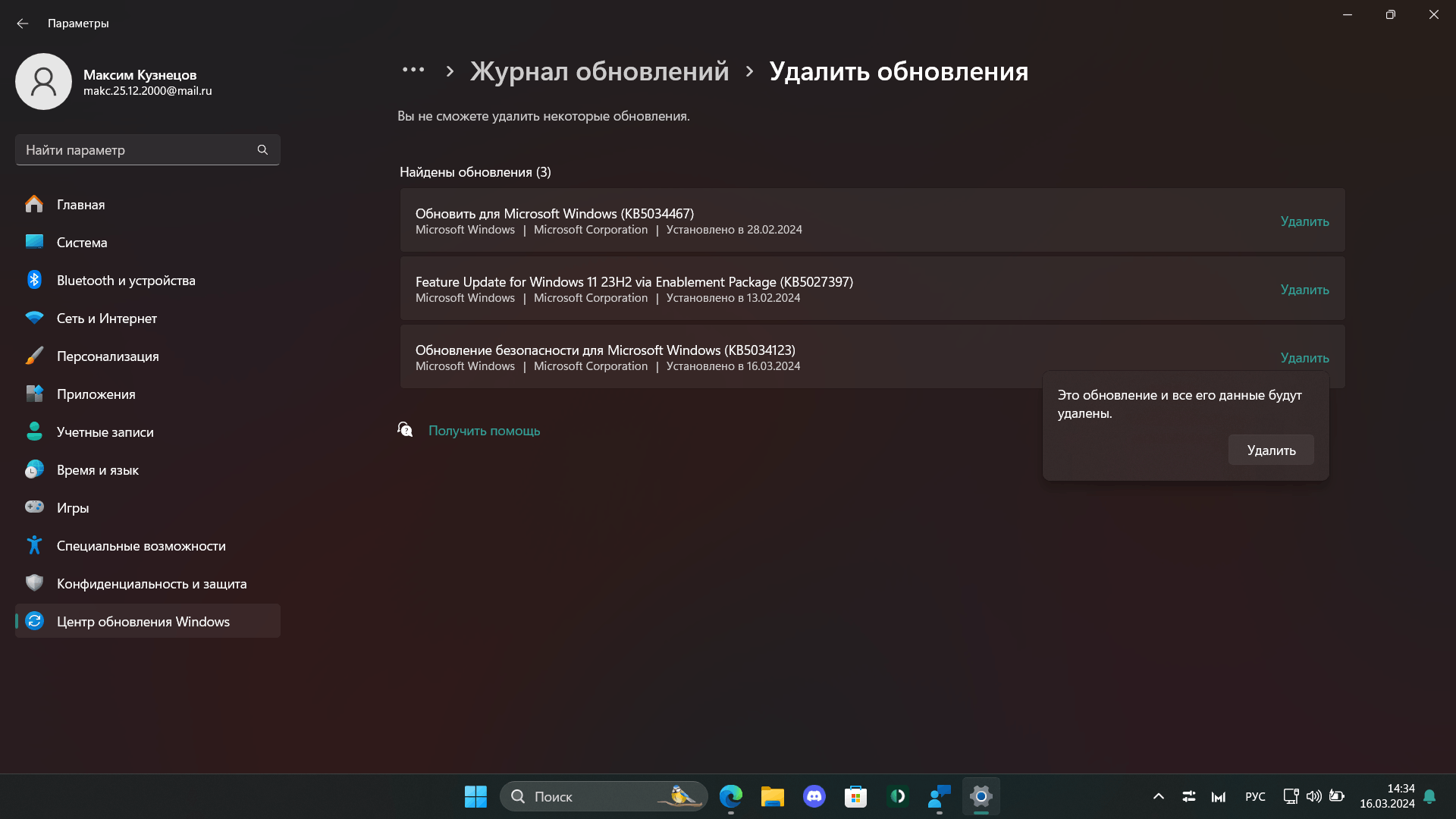Click the System monitor icon

pyautogui.click(x=34, y=242)
